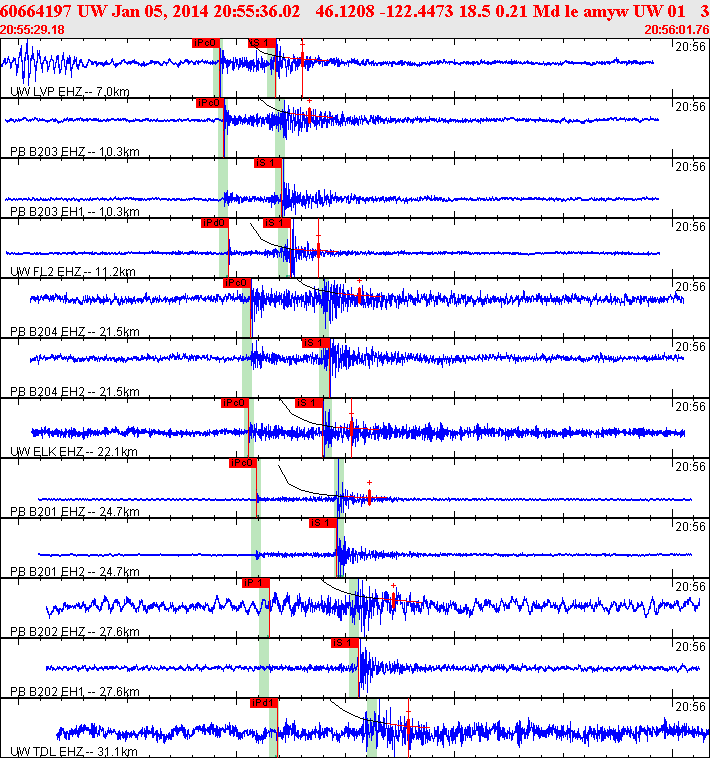This screenshot has width=710, height=758.
Task: Click the 'PB B201 EHZ -- 24.7km' station label
Action: pyautogui.click(x=75, y=511)
